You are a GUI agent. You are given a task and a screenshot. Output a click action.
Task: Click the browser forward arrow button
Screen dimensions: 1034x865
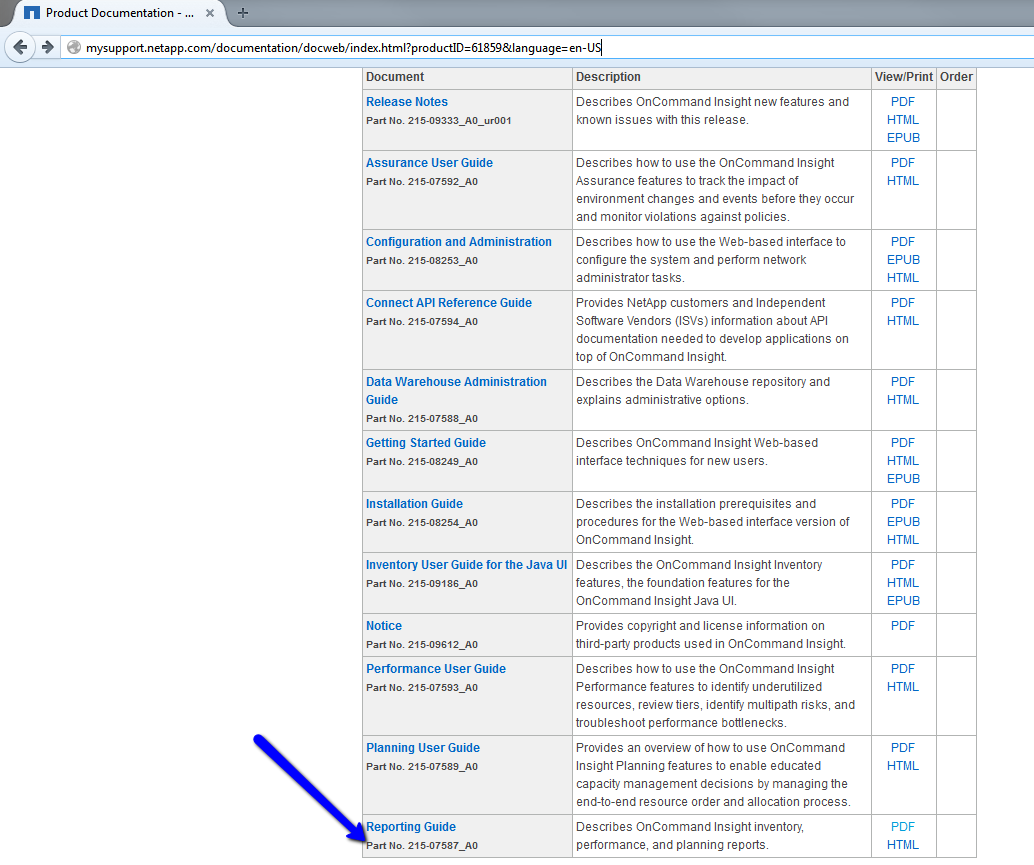47,47
